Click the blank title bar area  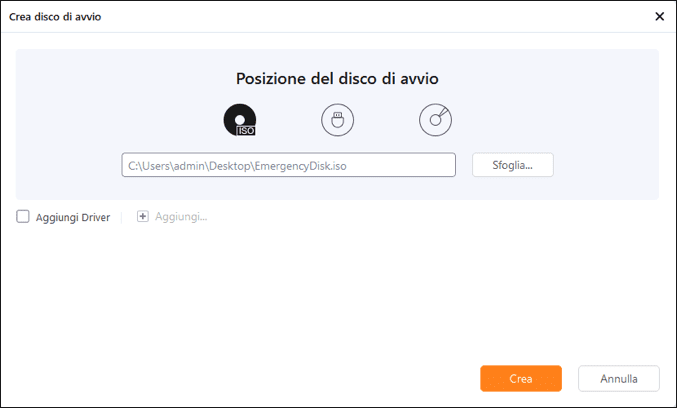pos(350,17)
